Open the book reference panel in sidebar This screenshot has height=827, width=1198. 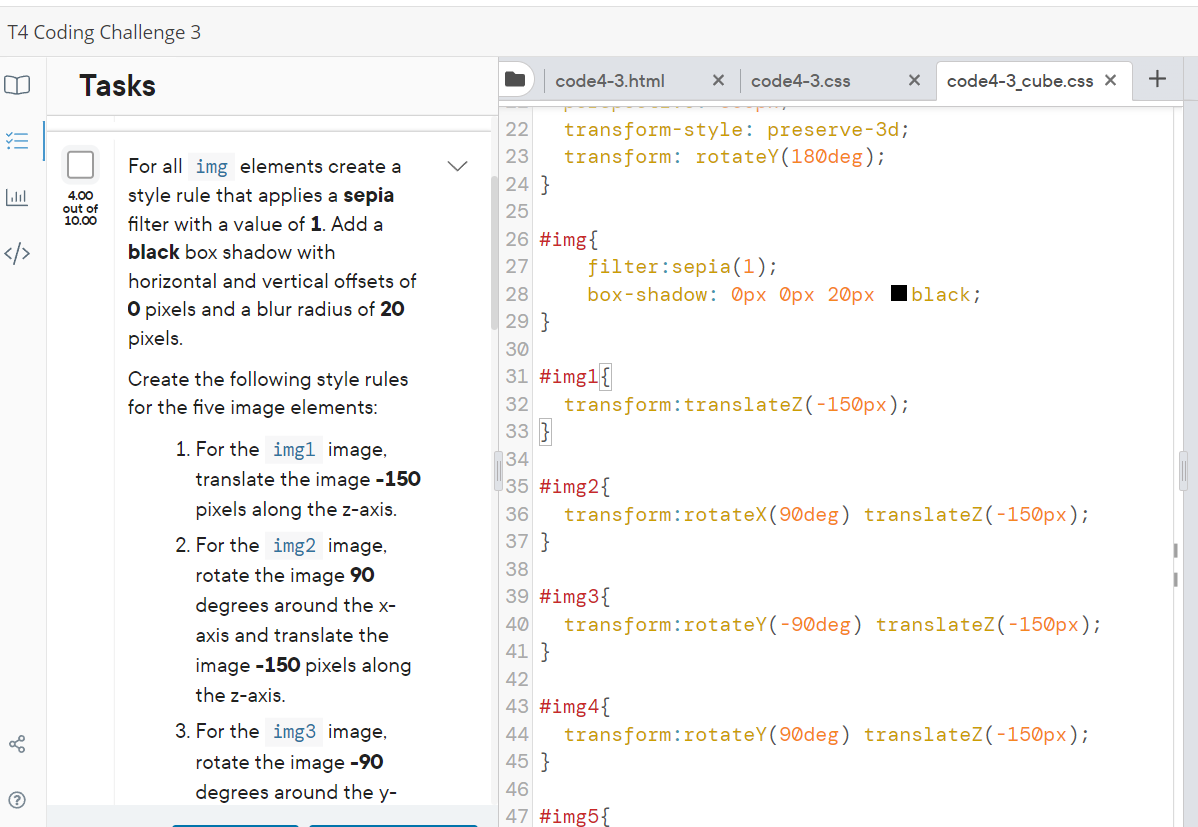tap(18, 86)
